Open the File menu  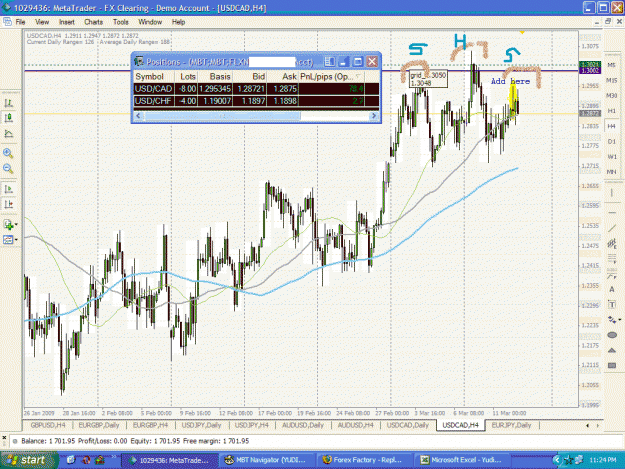pos(20,22)
